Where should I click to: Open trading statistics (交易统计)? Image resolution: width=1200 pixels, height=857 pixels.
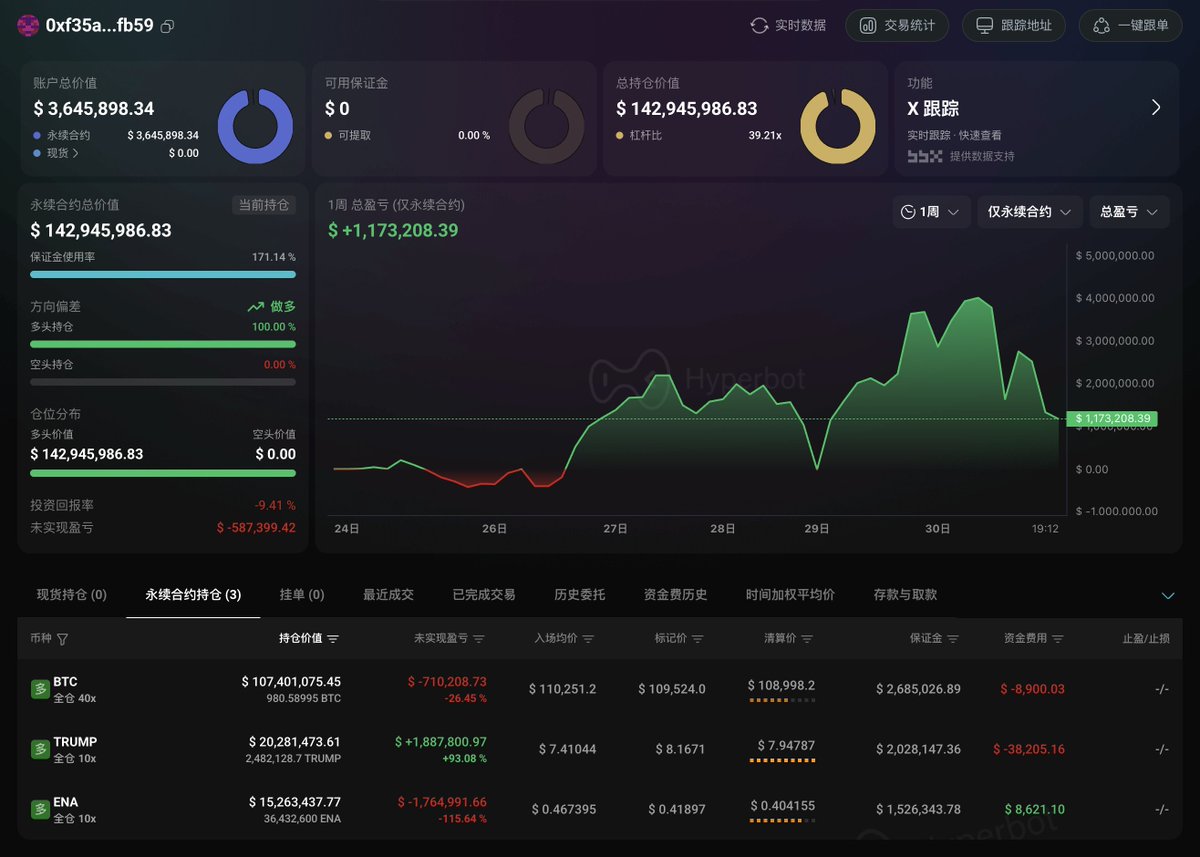click(x=898, y=26)
